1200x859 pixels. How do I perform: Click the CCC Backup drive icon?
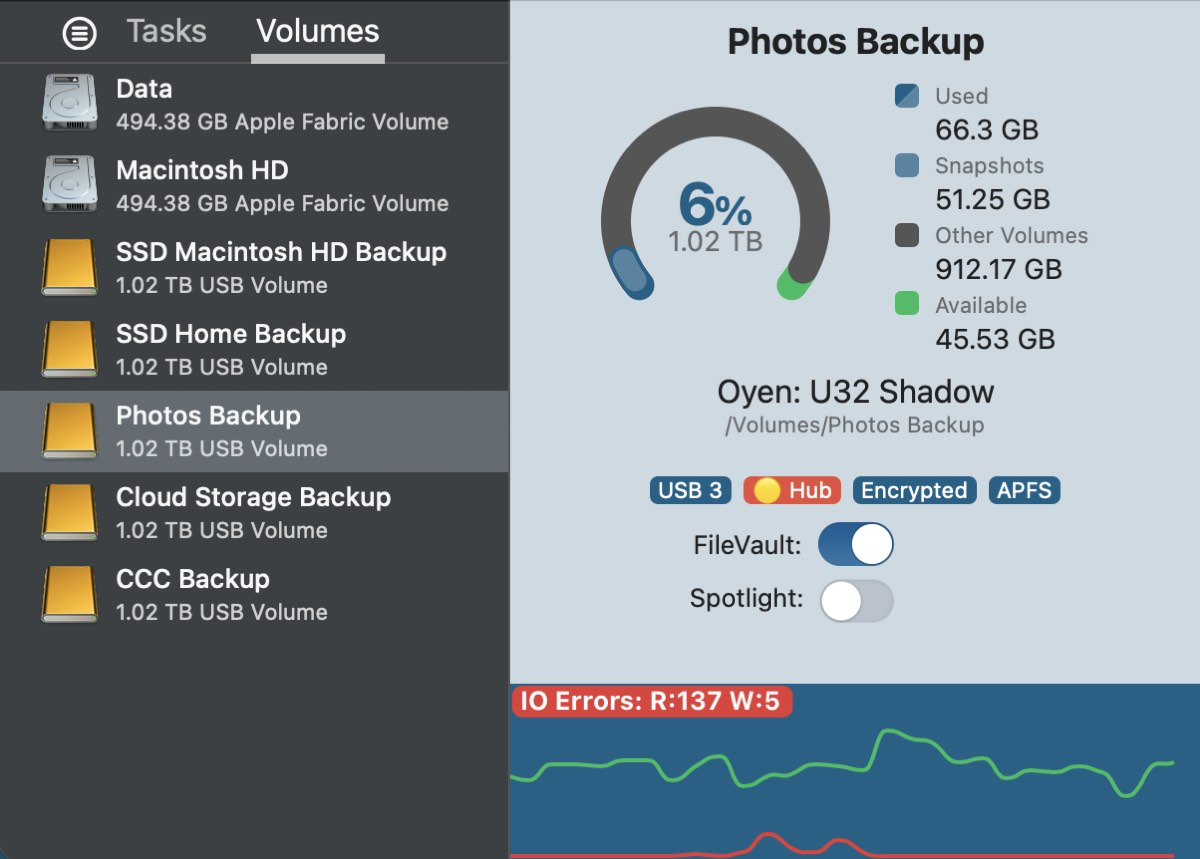point(69,594)
